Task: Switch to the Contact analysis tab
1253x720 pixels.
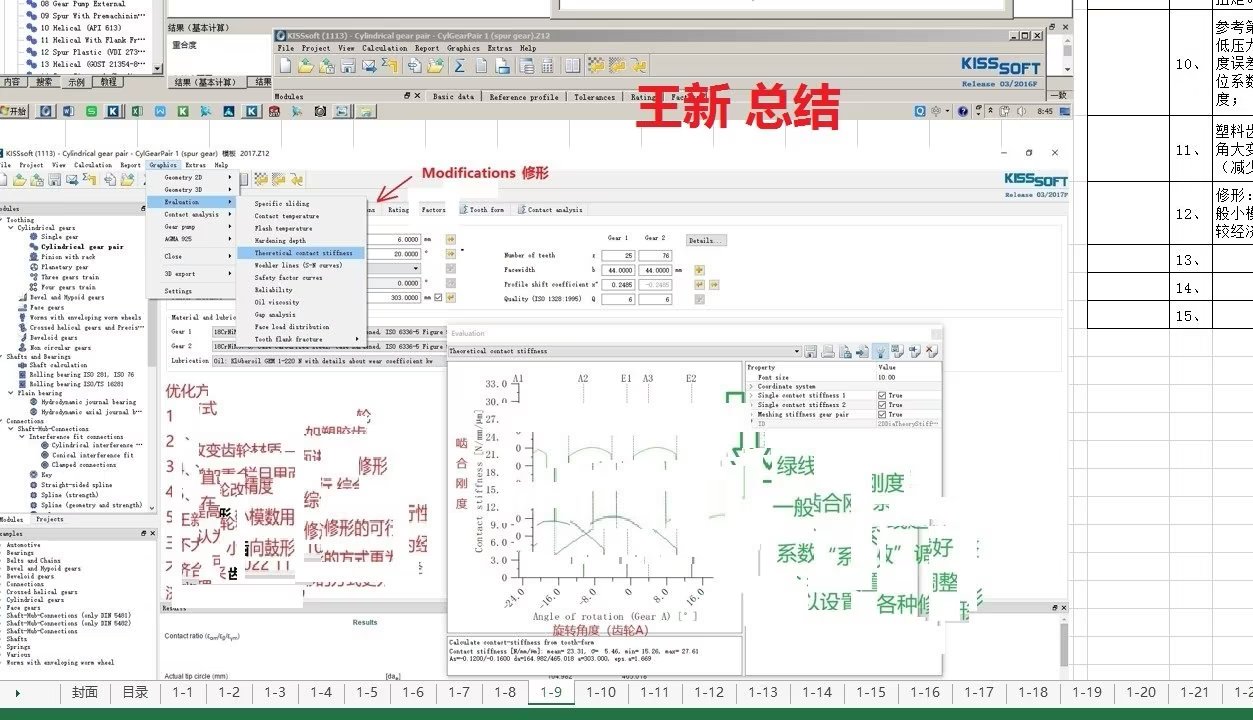Action: 552,210
